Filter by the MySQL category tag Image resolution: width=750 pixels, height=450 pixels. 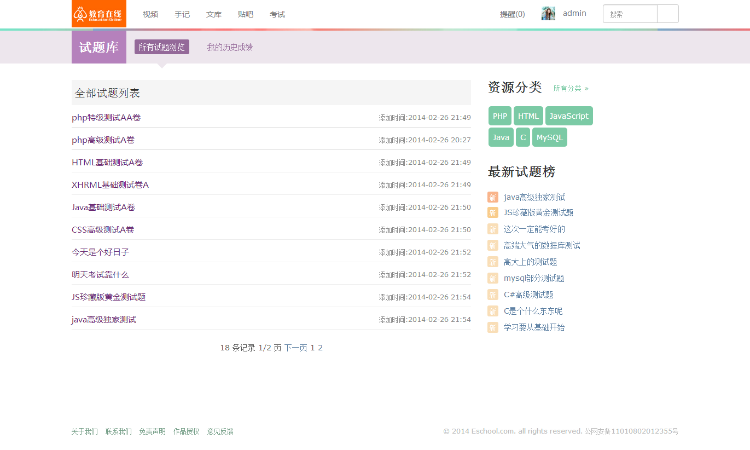[549, 138]
